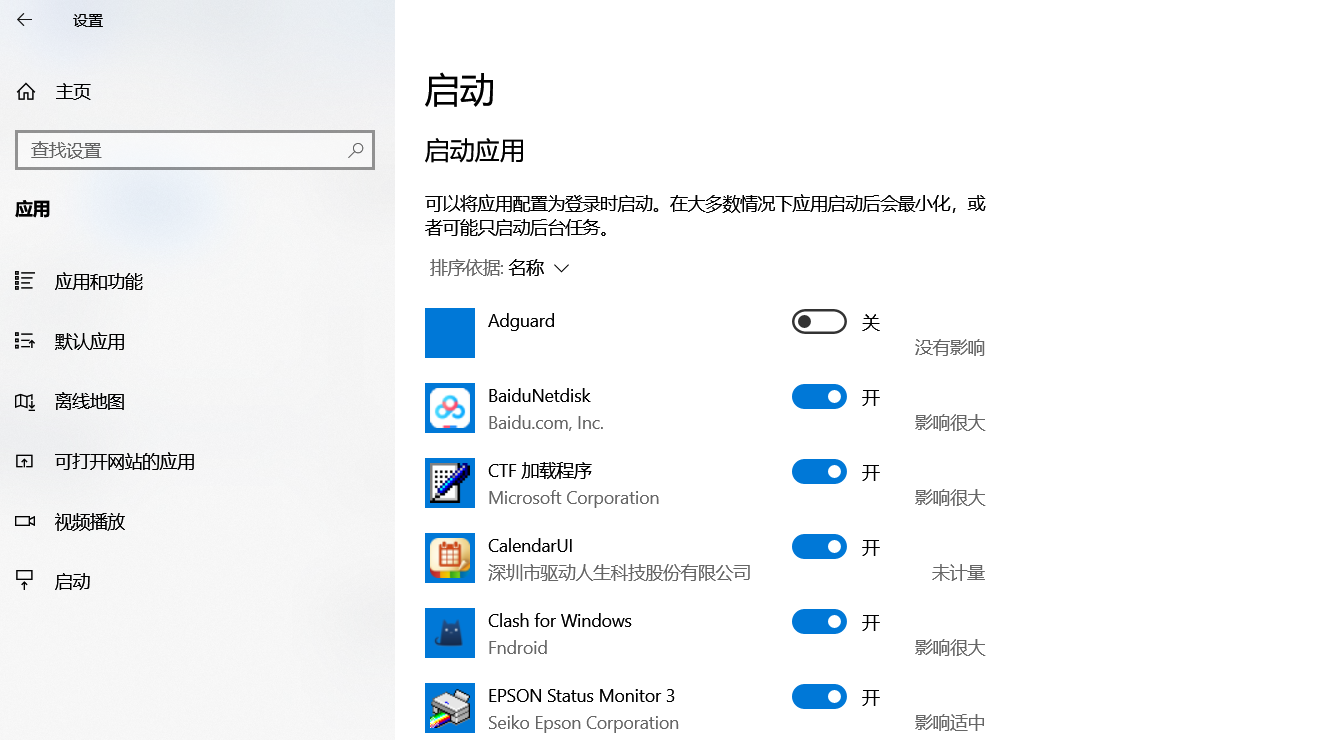The width and height of the screenshot is (1340, 740).
Task: Select 启动 in the sidebar
Action: tap(197, 581)
